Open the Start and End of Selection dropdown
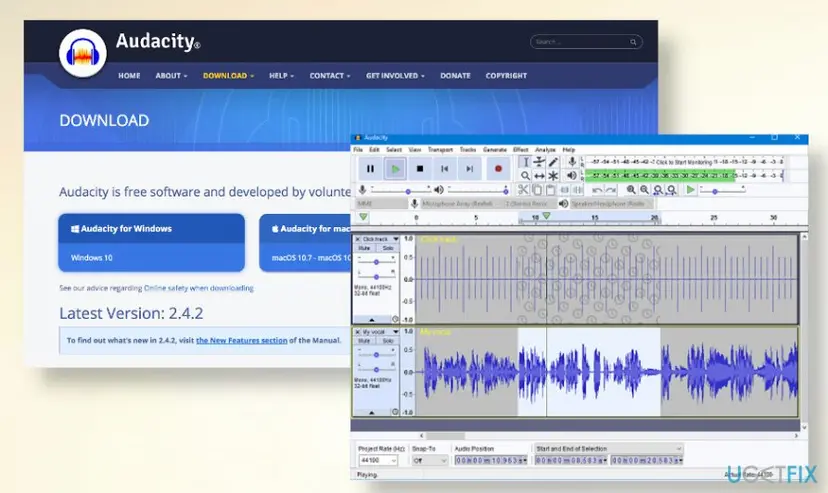 coord(608,449)
